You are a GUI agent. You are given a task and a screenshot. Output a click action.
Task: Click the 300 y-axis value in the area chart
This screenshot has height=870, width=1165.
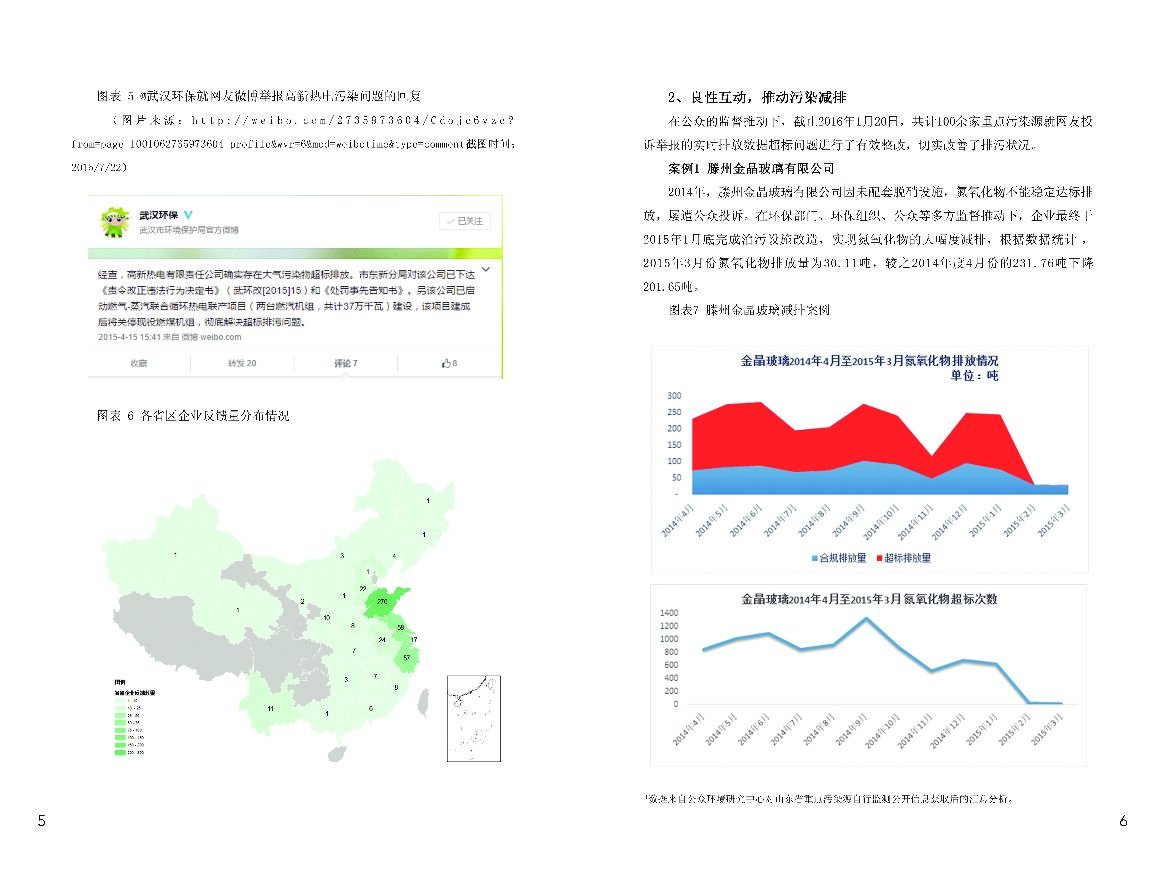coord(674,396)
